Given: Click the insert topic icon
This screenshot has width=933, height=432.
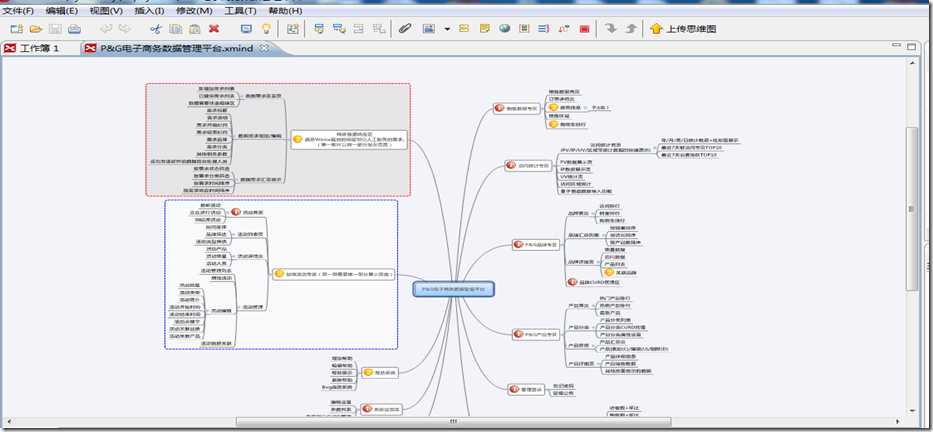Looking at the screenshot, I should click(x=320, y=29).
